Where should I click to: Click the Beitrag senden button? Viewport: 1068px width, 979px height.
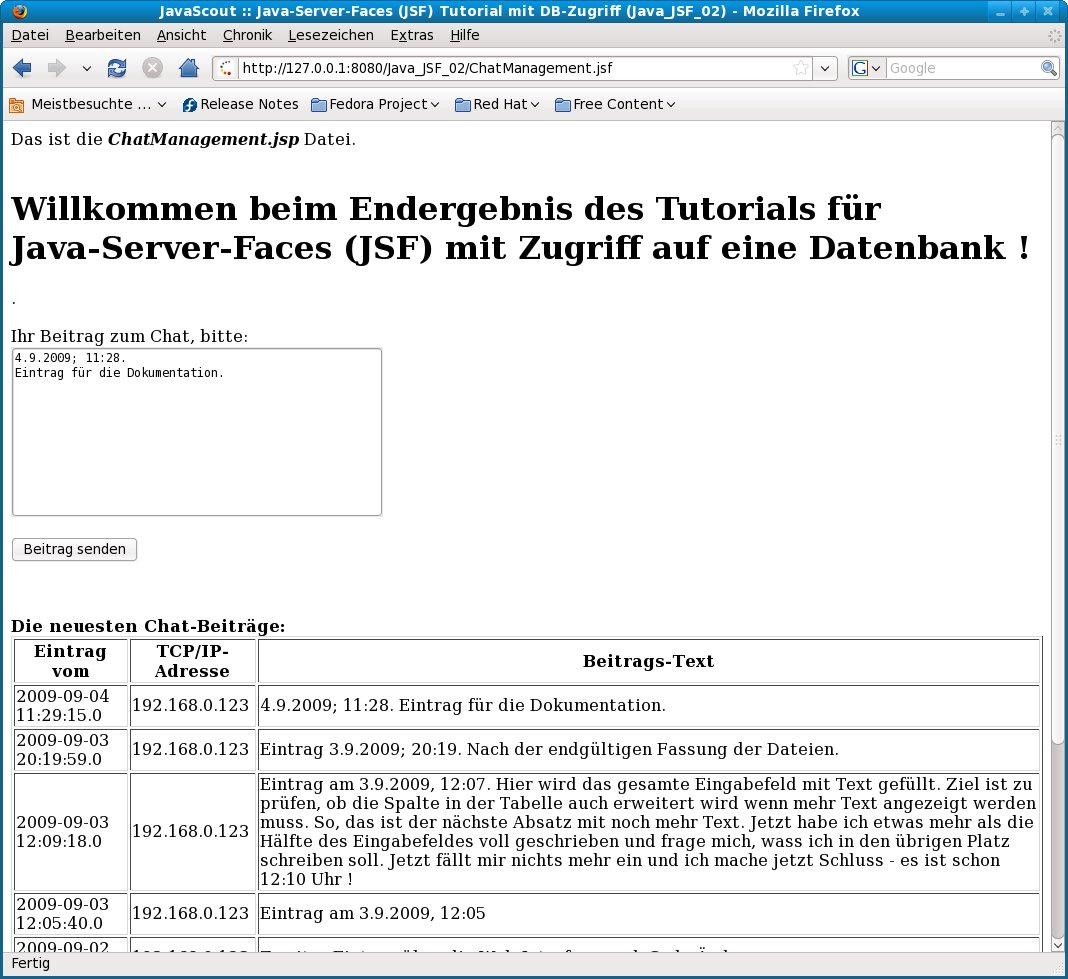(74, 549)
